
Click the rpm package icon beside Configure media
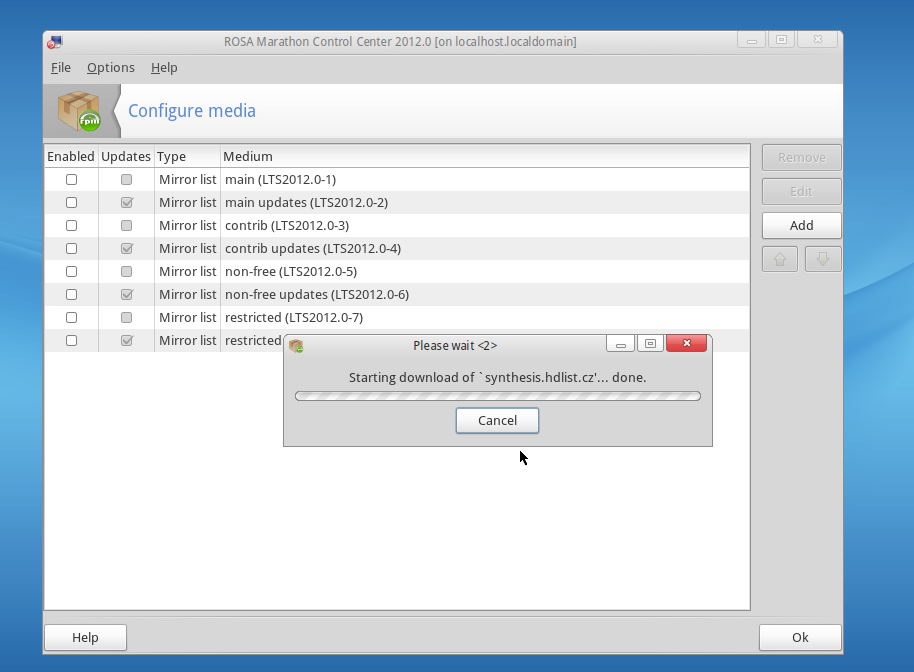pos(79,111)
